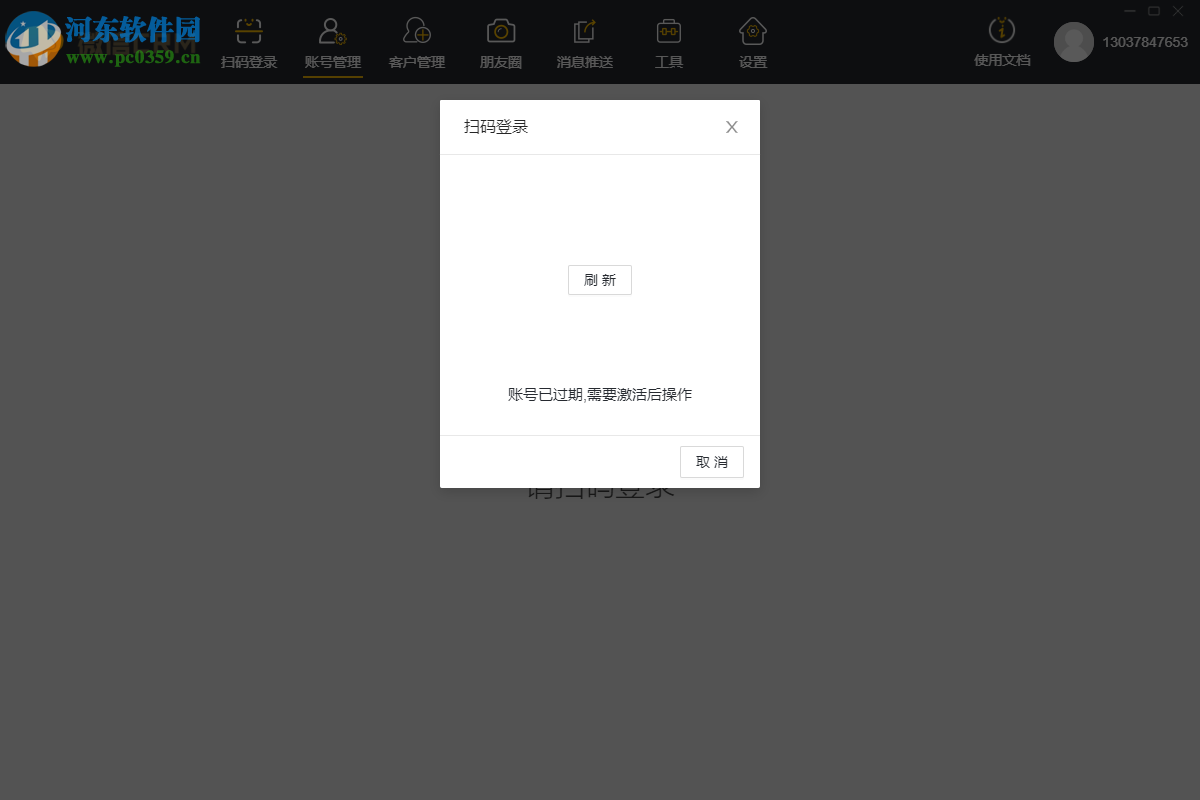The image size is (1200, 800).
Task: Click the 取消 cancel button
Action: (711, 461)
